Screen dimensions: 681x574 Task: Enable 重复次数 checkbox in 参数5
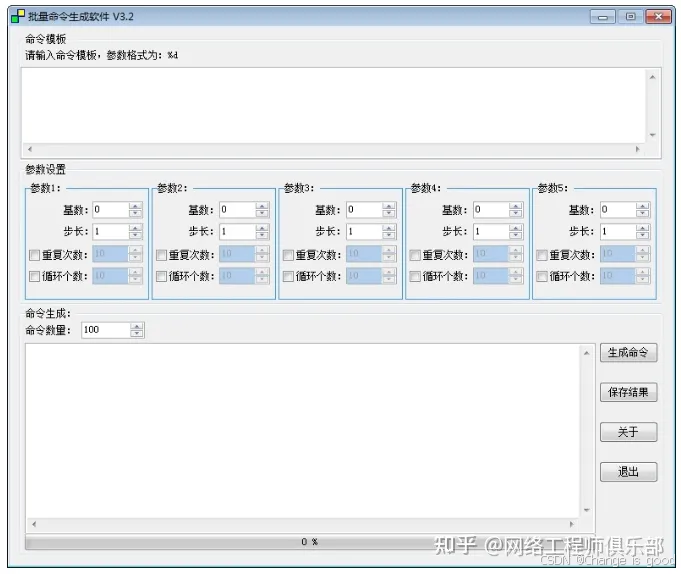tap(542, 255)
